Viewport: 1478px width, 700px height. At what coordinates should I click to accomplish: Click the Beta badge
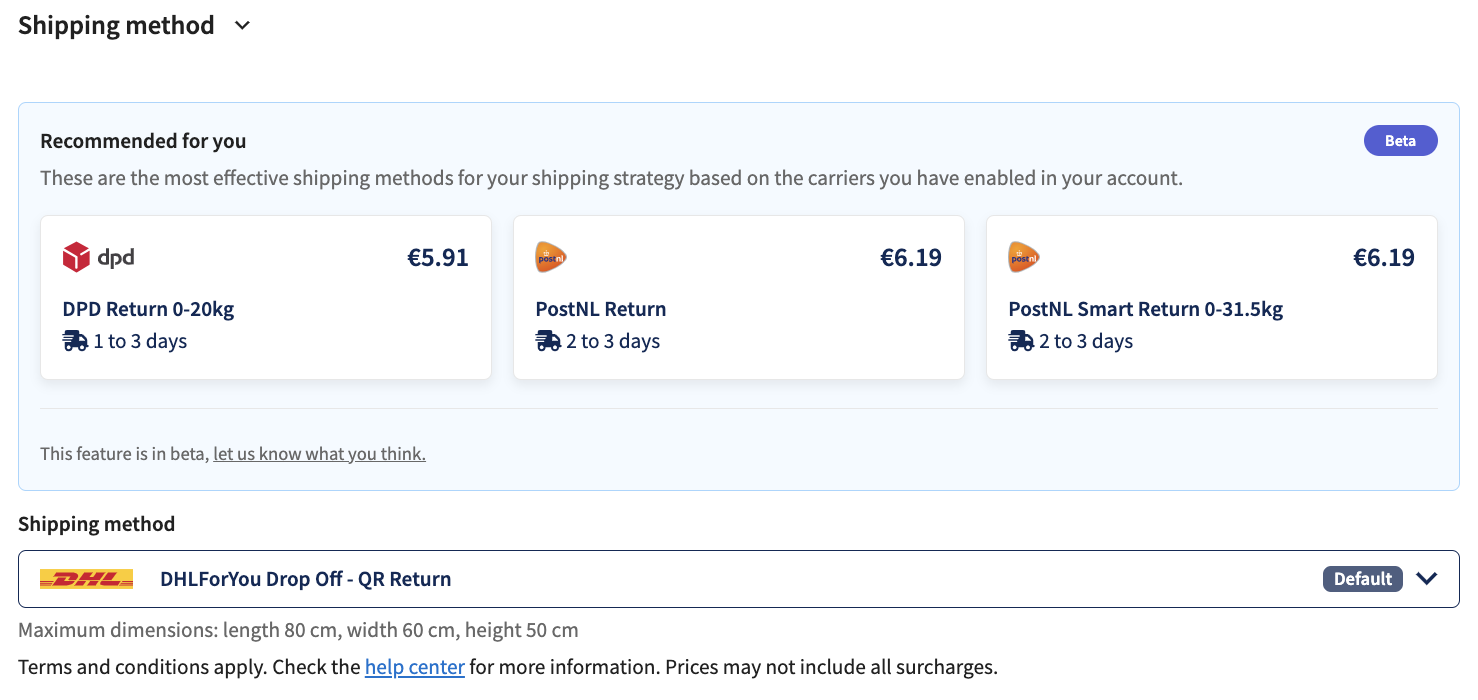[x=1401, y=141]
